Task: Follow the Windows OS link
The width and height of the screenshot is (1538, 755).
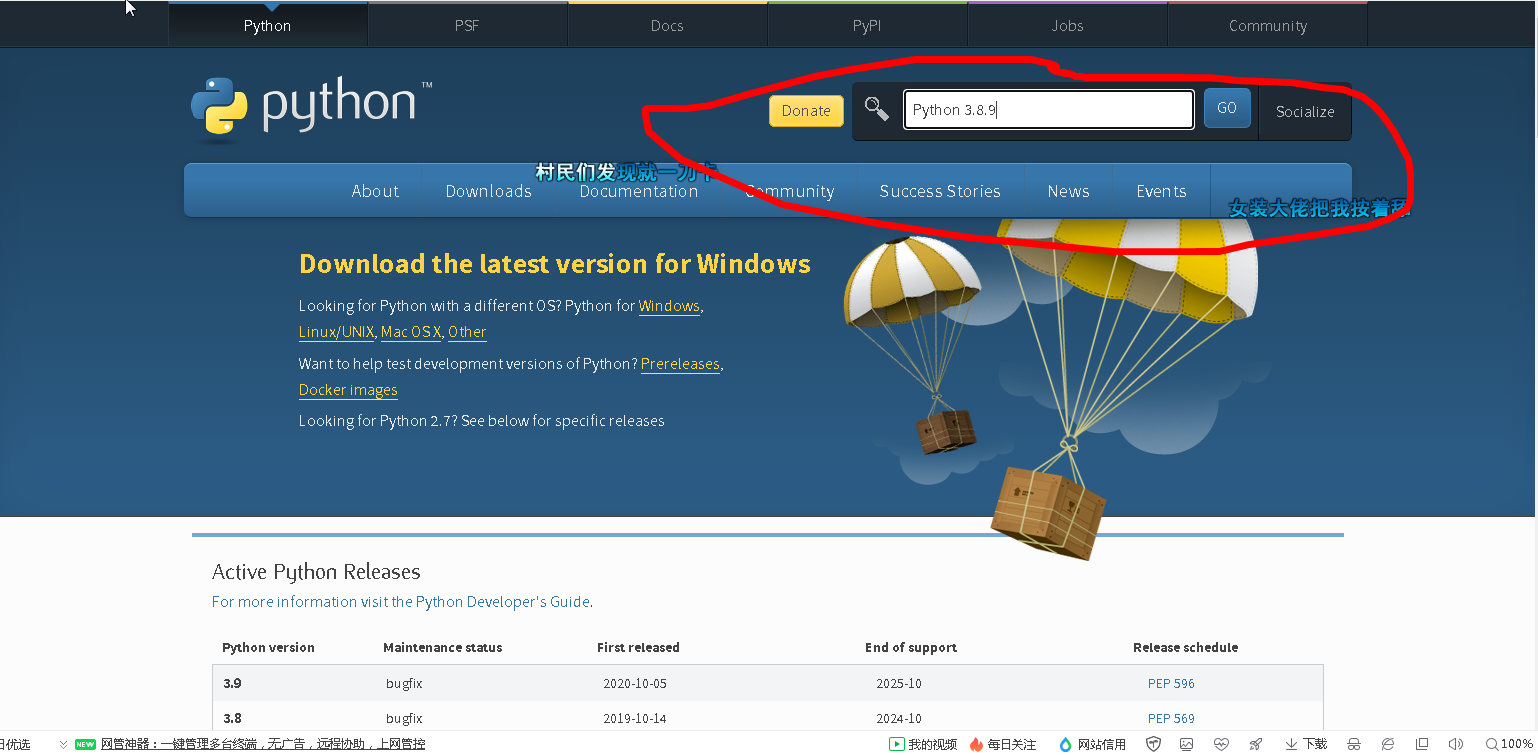Action: [x=669, y=306]
